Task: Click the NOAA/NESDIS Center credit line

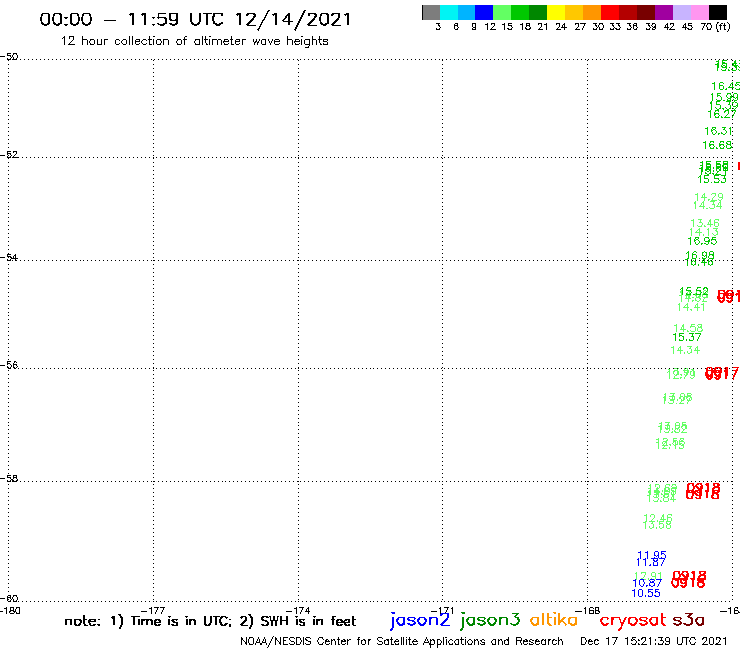Action: [x=402, y=641]
